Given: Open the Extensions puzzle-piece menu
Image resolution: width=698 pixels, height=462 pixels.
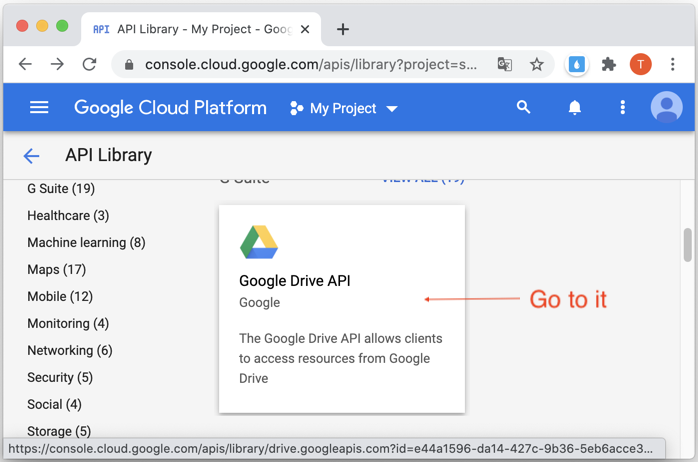Looking at the screenshot, I should click(x=609, y=65).
